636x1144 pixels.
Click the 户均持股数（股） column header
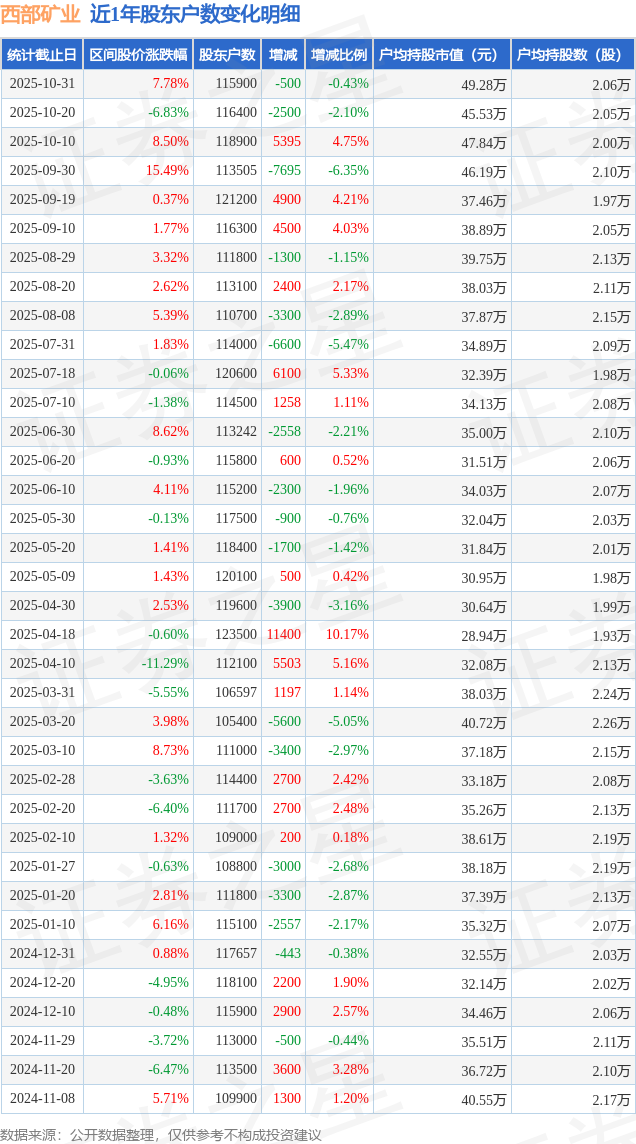tap(572, 55)
